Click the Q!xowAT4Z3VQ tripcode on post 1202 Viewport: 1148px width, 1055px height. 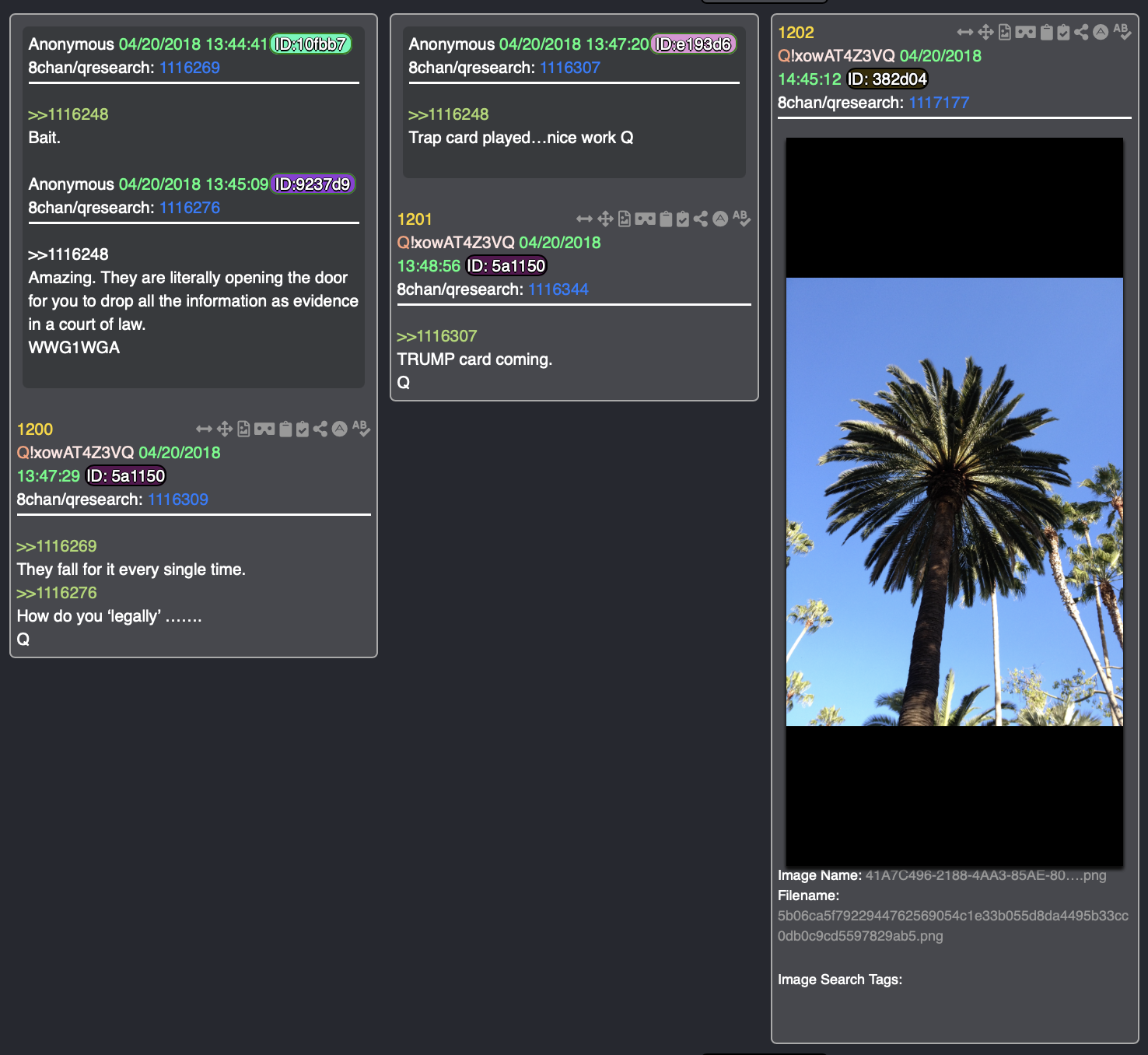[x=836, y=56]
